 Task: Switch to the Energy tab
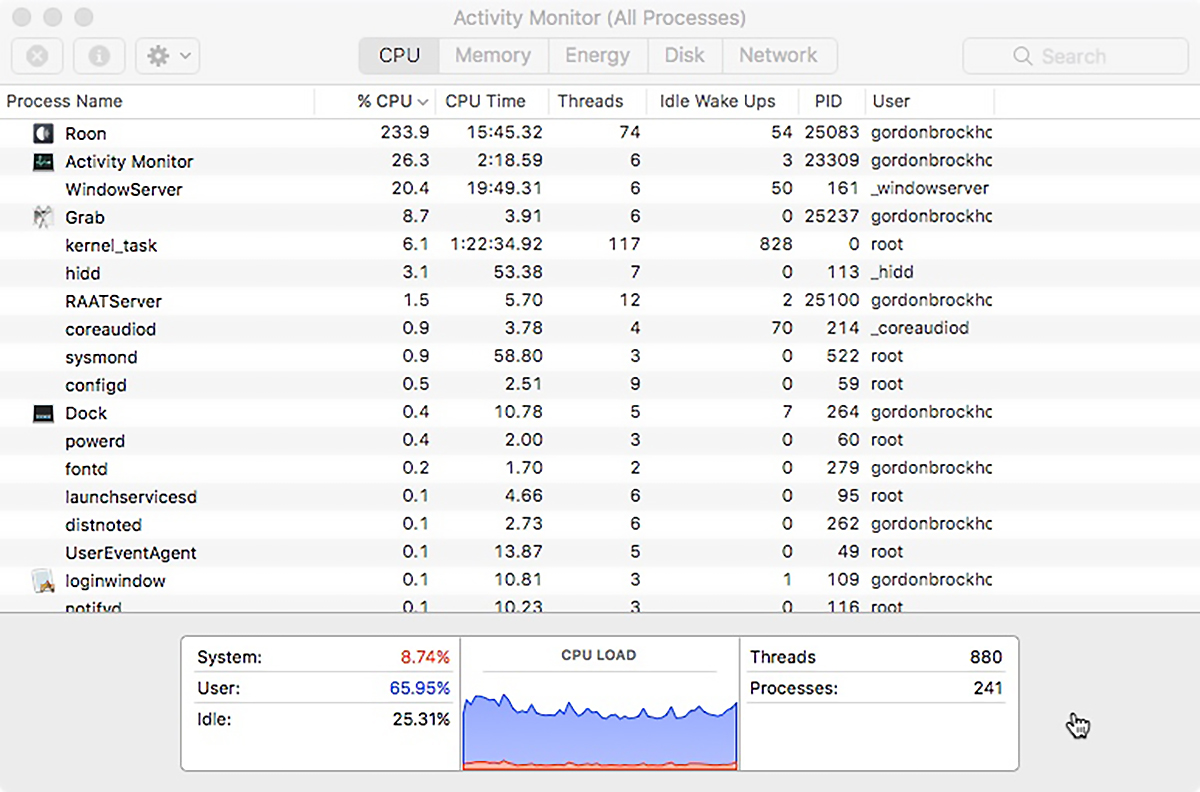pyautogui.click(x=597, y=56)
